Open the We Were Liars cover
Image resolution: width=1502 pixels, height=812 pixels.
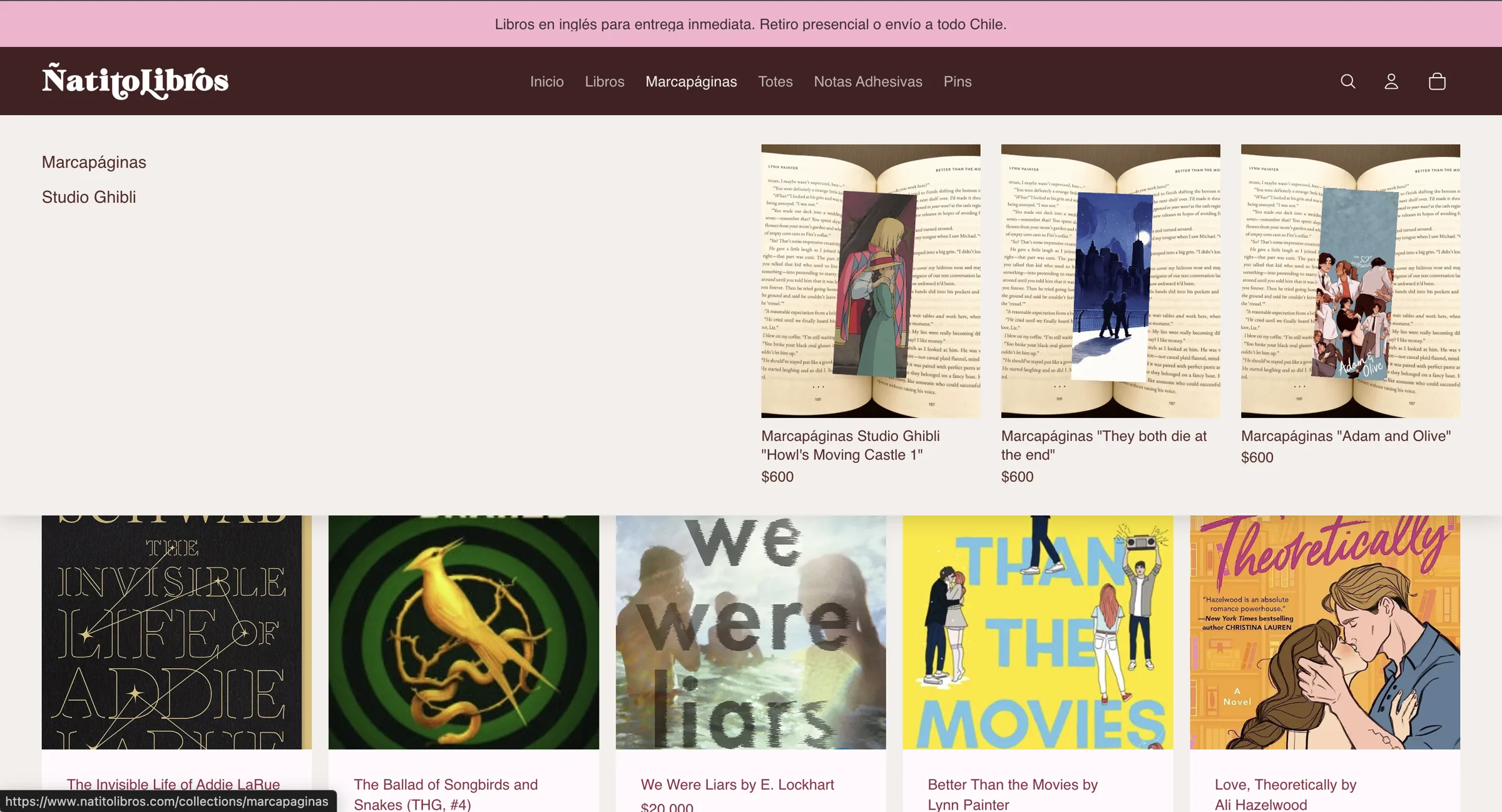pyautogui.click(x=750, y=632)
